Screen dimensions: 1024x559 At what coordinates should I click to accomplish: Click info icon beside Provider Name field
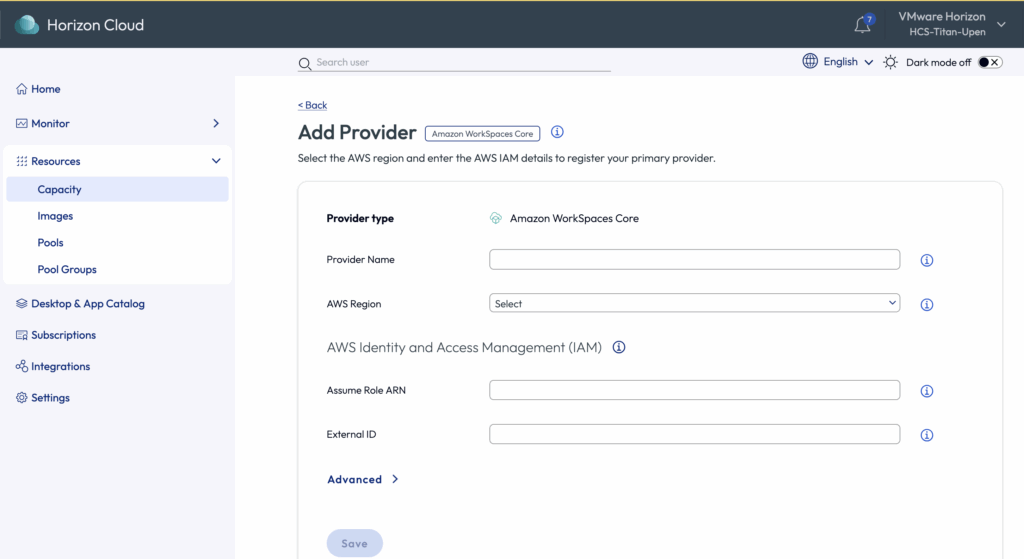(926, 260)
